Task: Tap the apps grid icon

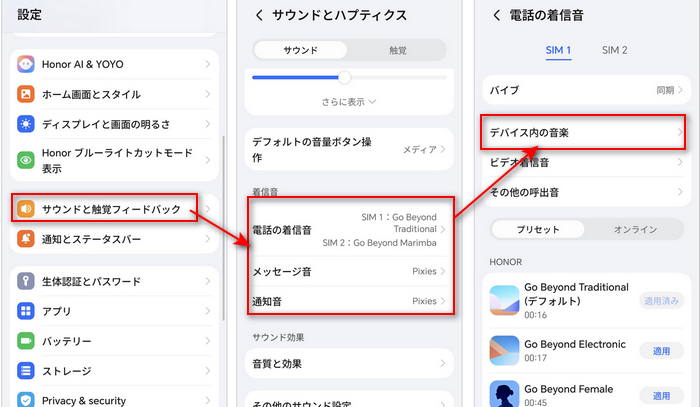Action: [x=26, y=311]
